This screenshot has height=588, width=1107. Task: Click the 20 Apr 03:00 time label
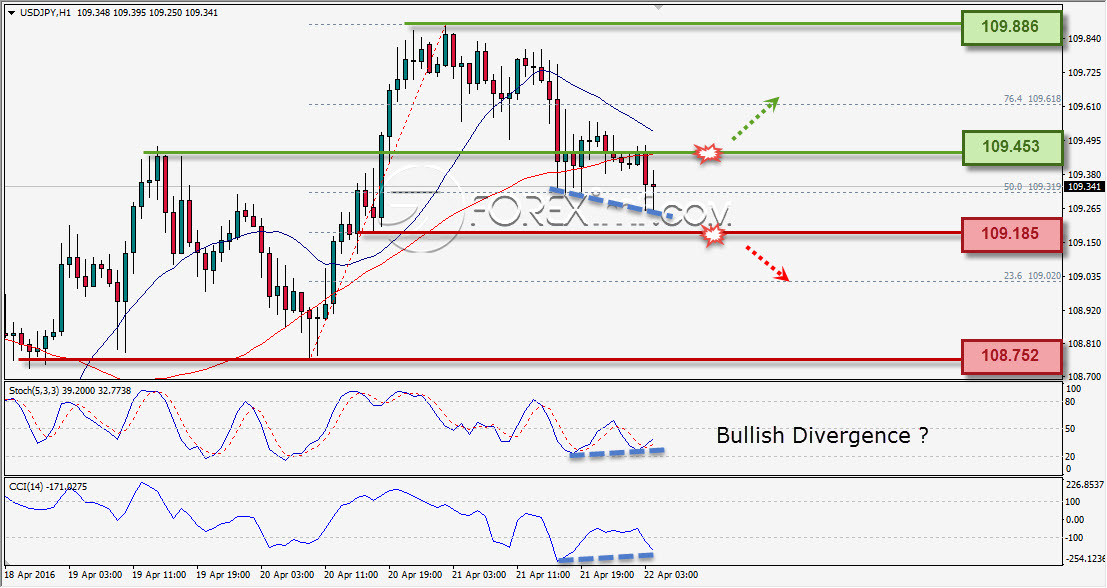[287, 575]
